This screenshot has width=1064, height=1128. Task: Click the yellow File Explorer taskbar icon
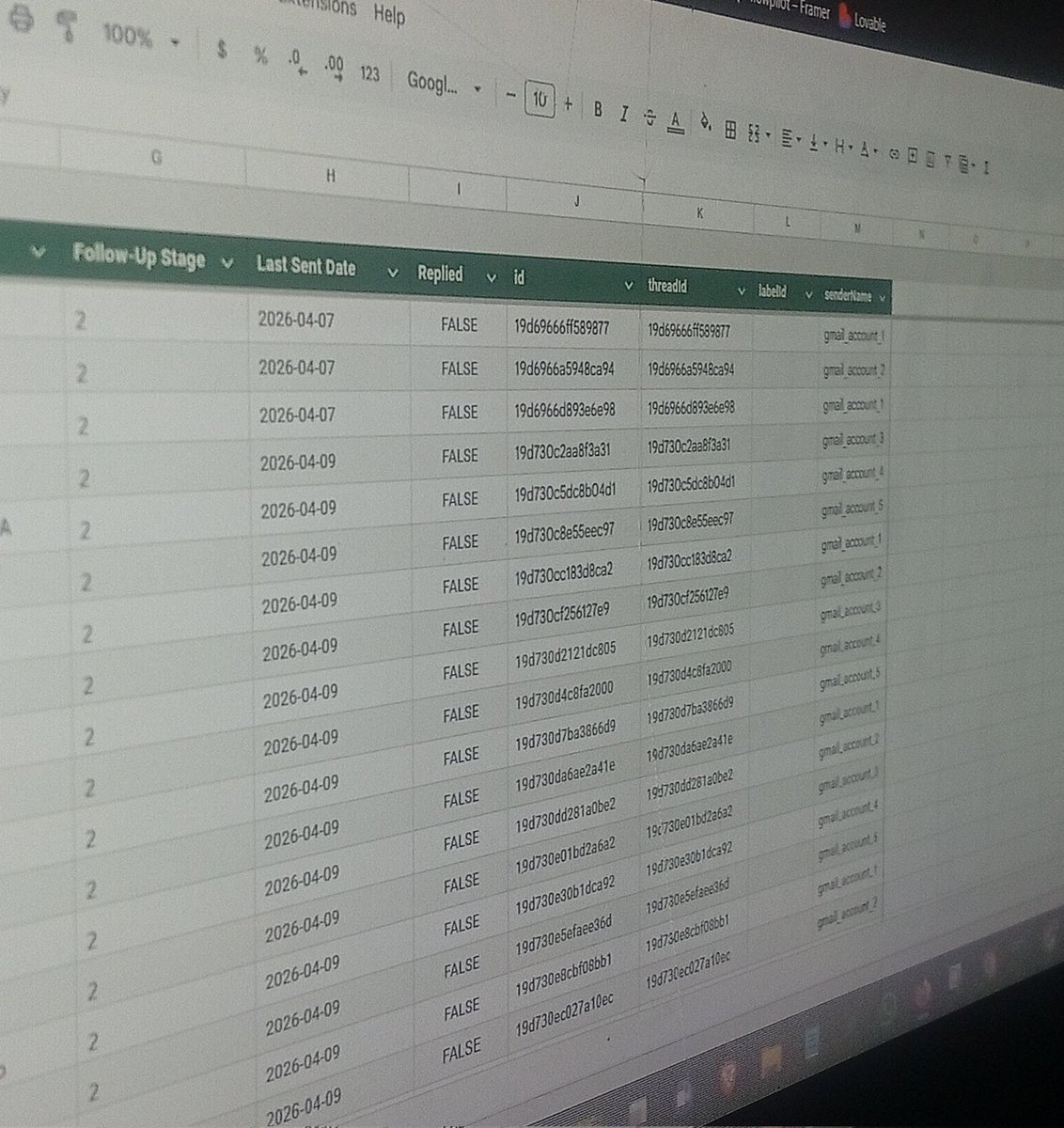(771, 1059)
